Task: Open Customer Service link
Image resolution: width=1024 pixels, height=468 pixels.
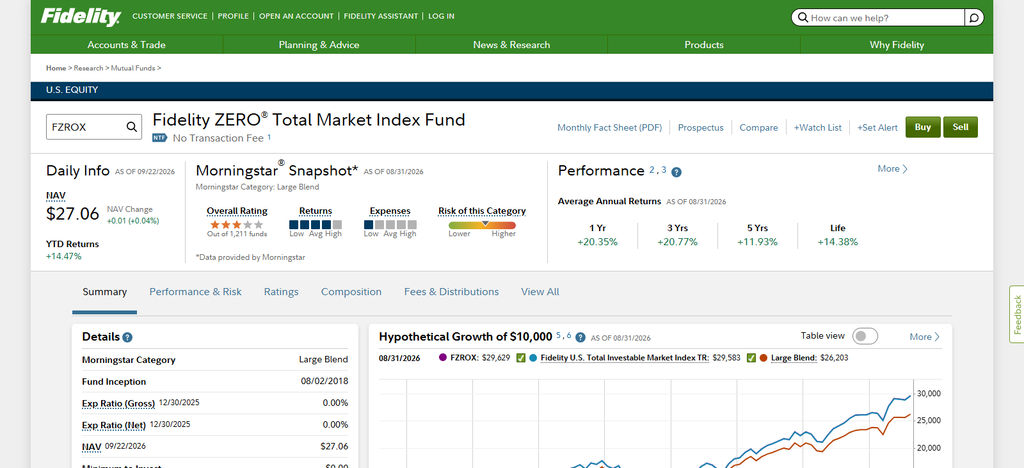Action: click(170, 16)
